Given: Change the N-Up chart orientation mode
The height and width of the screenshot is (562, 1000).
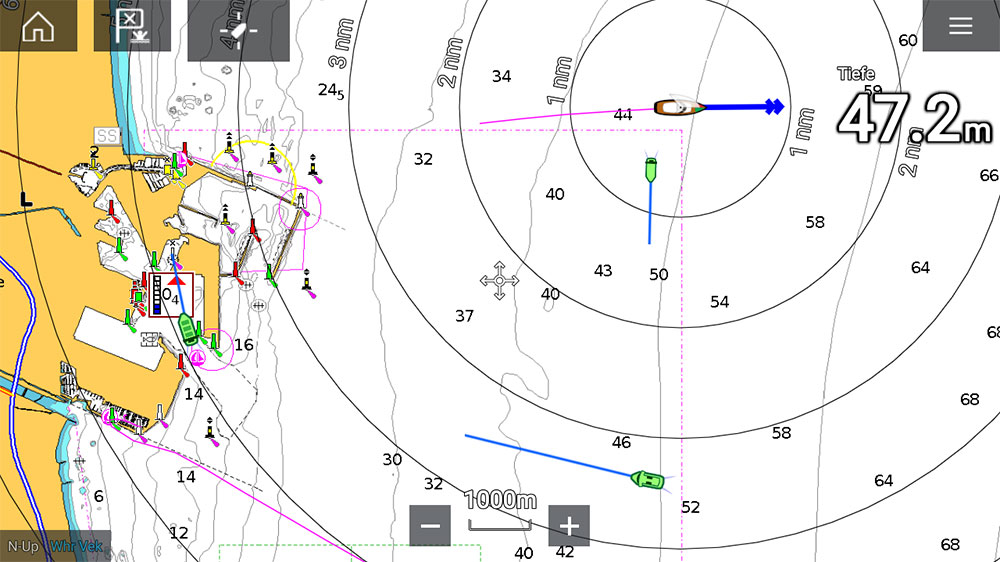Looking at the screenshot, I should 22,547.
